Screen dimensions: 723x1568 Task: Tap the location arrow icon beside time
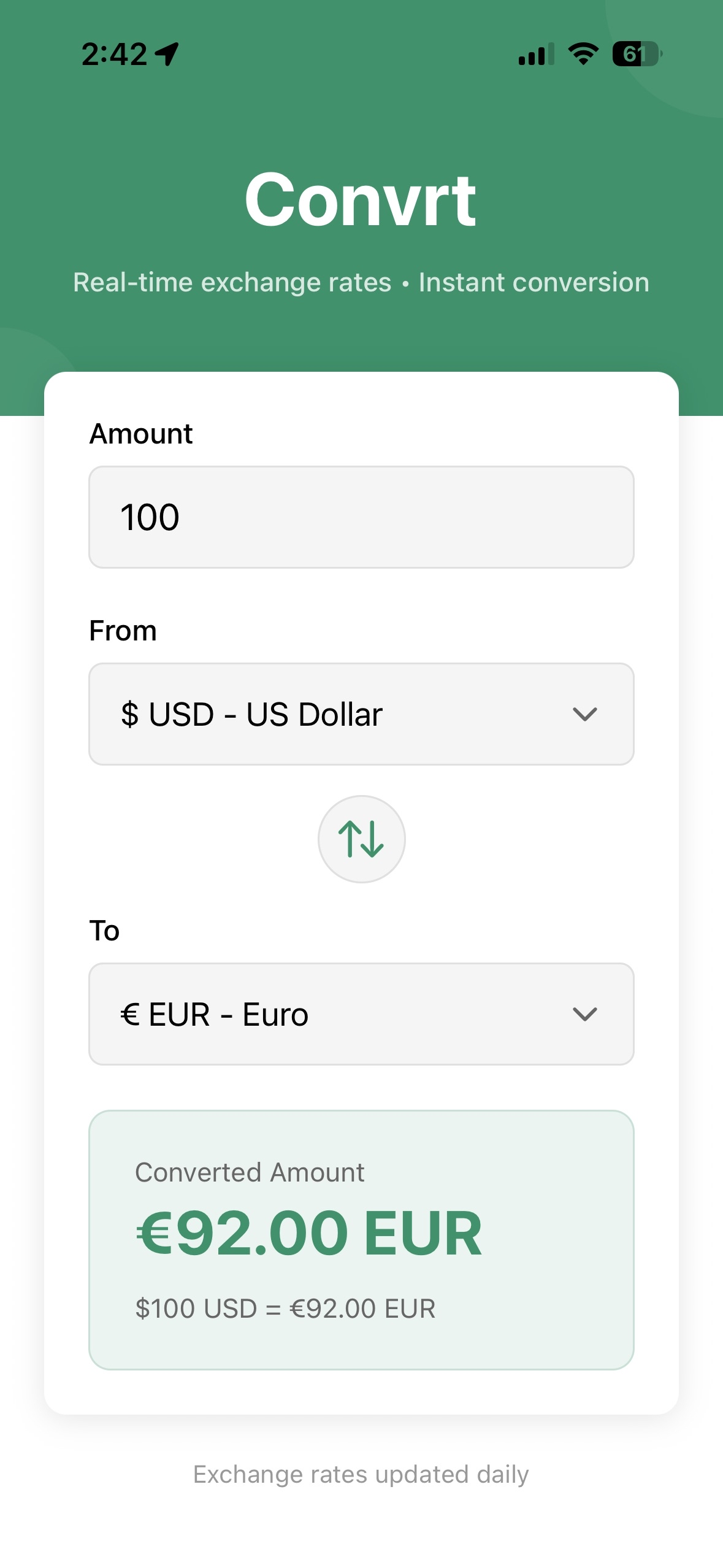coord(167,54)
